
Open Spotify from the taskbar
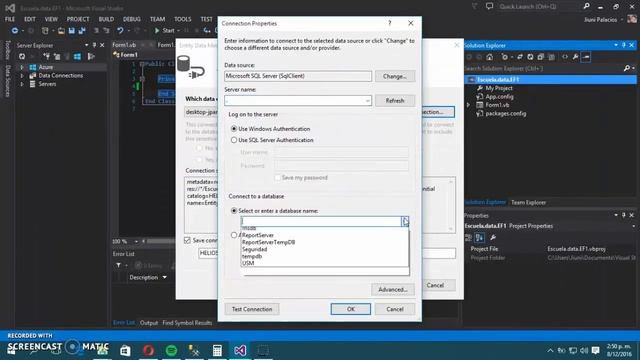[171, 350]
